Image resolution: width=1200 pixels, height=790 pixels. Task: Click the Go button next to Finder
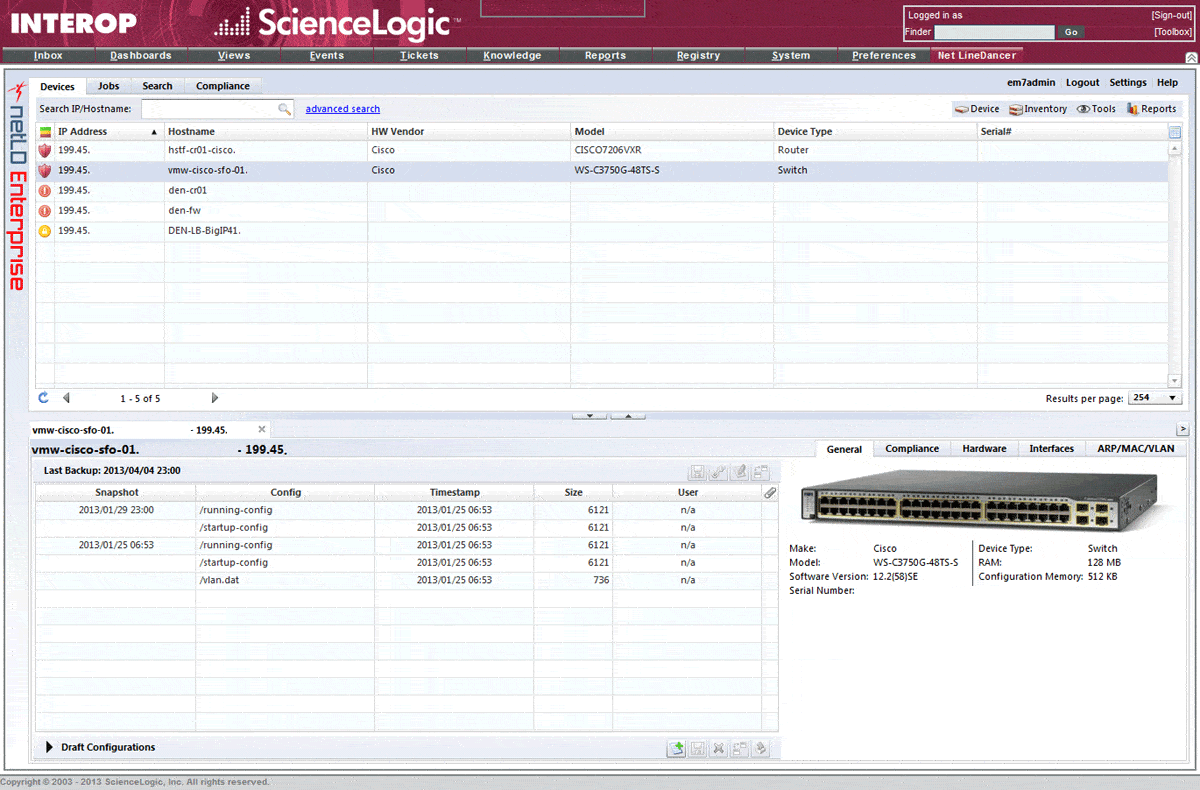1070,32
